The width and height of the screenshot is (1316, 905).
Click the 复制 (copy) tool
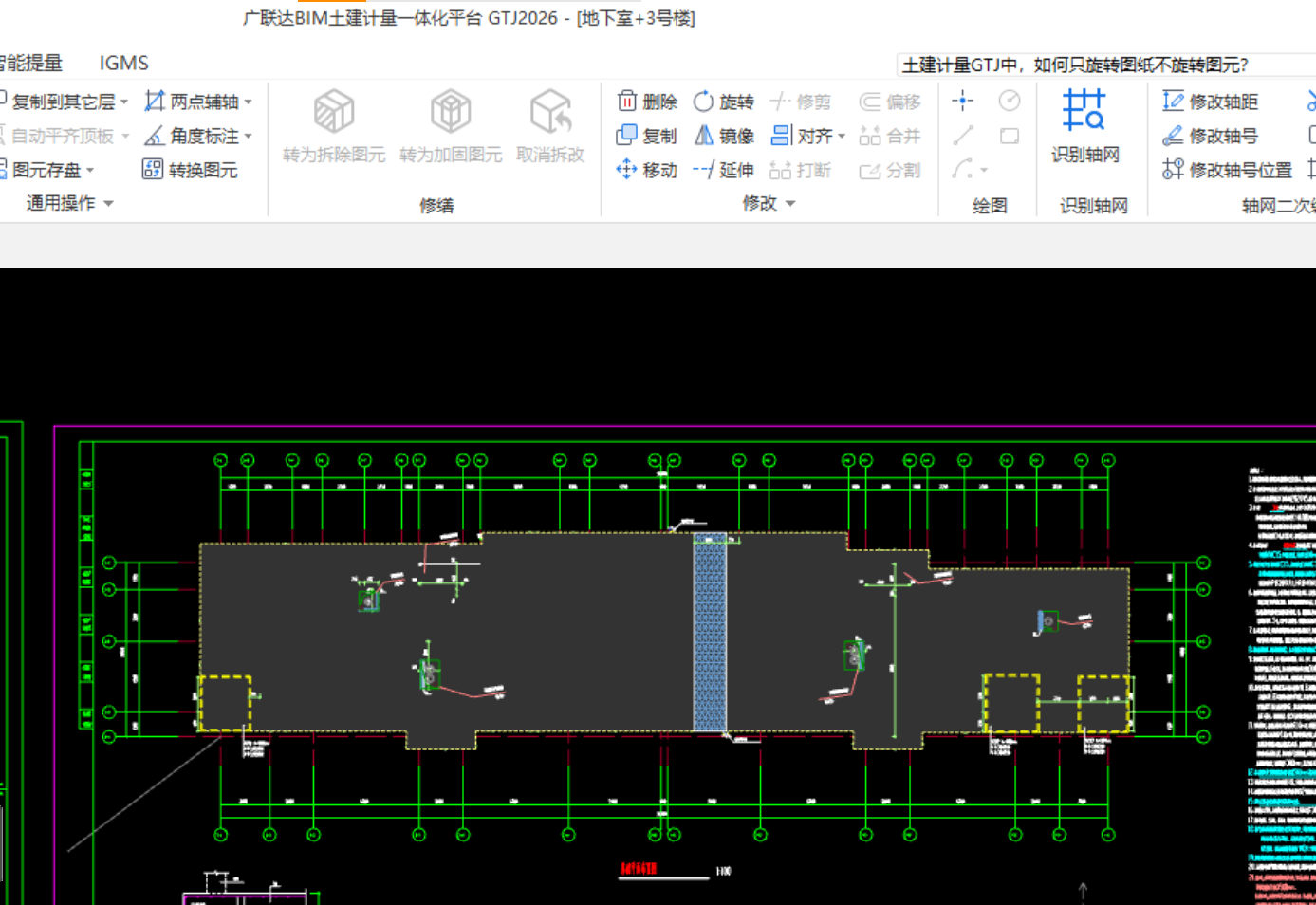click(647, 136)
